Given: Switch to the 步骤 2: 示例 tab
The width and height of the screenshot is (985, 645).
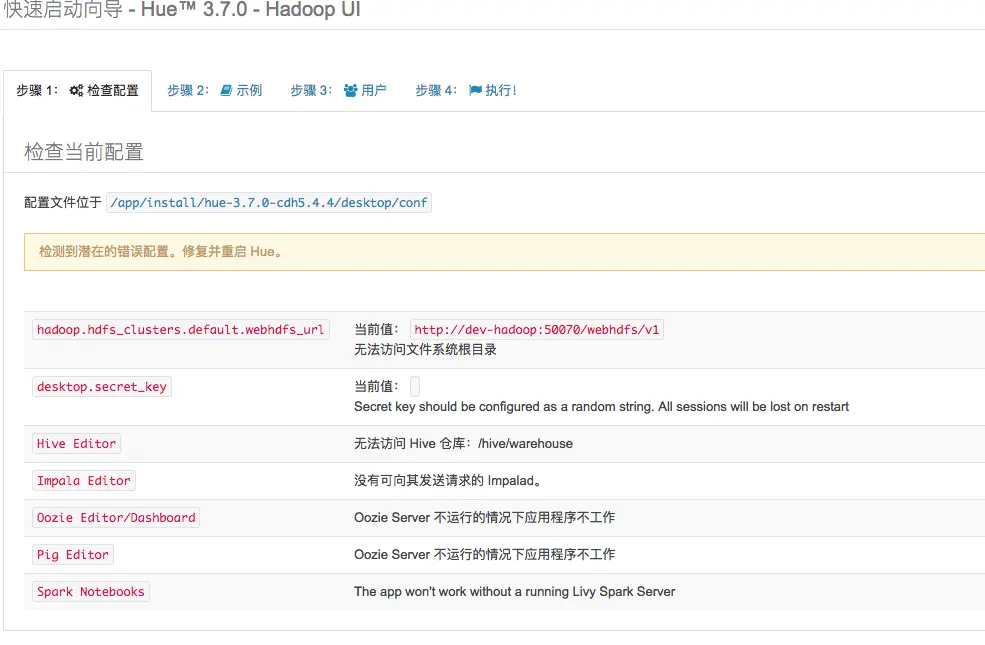Looking at the screenshot, I should (214, 90).
